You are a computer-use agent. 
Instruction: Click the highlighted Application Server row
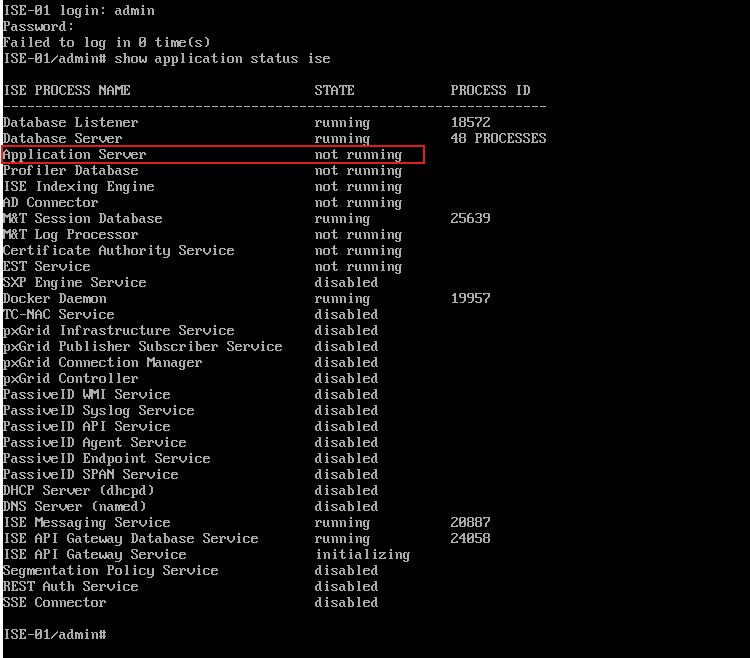(x=212, y=155)
